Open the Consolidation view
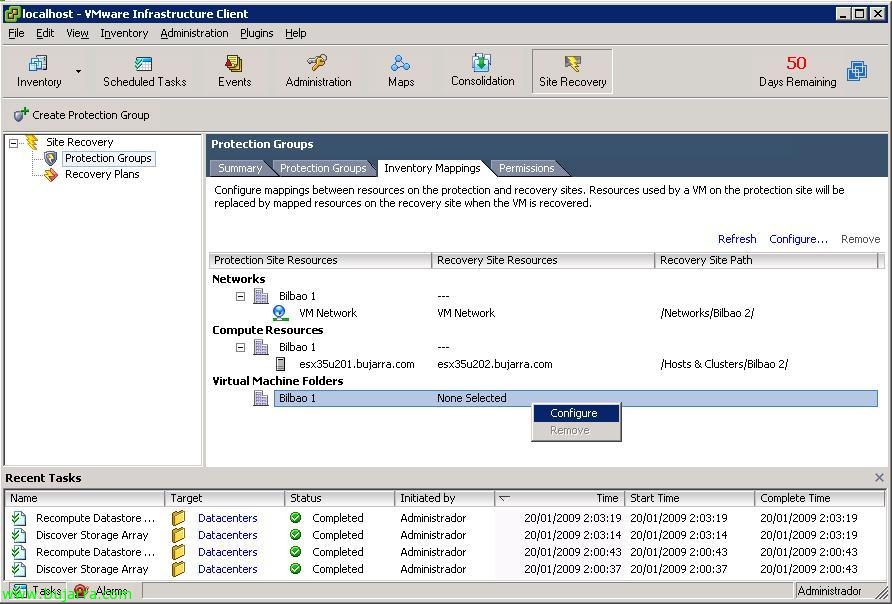892x604 pixels. [x=482, y=71]
